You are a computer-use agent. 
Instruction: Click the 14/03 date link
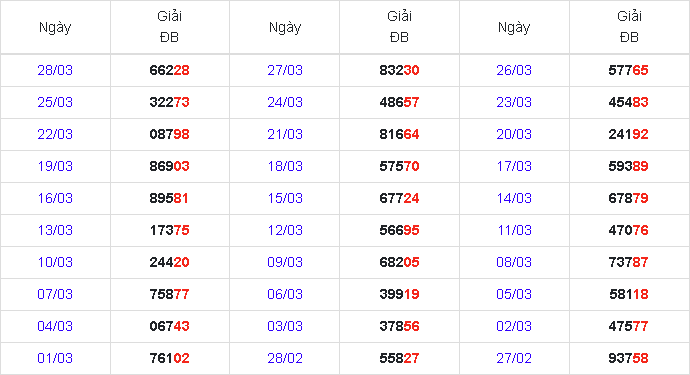pos(514,198)
